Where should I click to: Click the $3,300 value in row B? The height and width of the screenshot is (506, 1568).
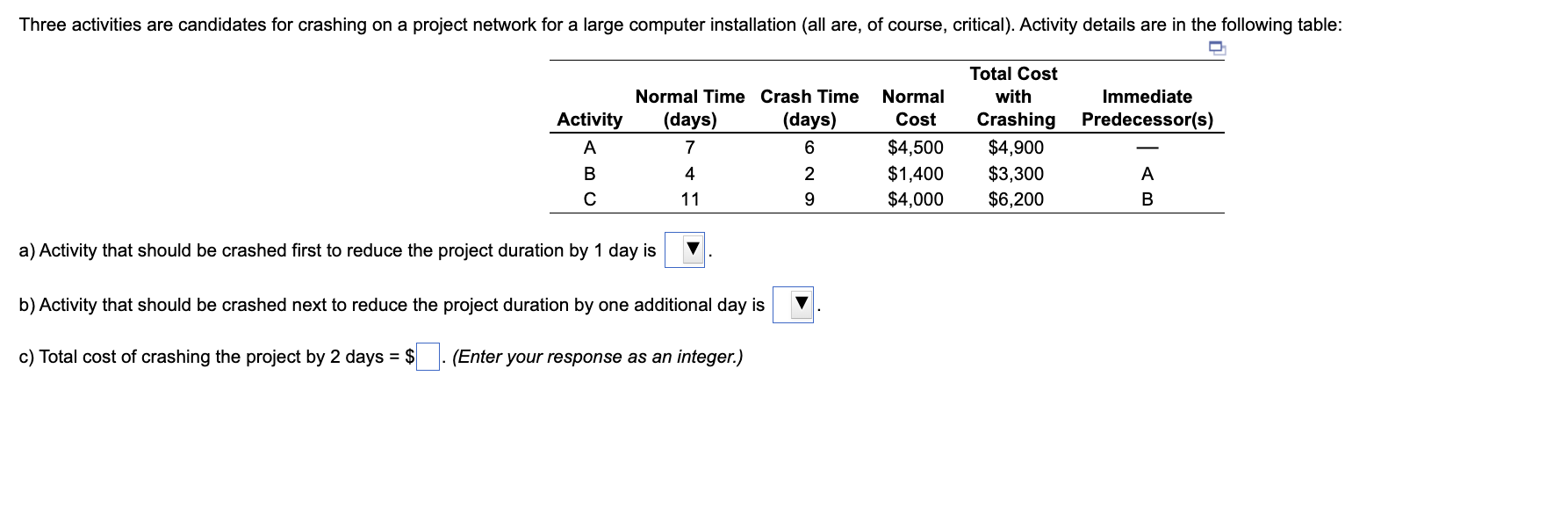coord(1014,173)
